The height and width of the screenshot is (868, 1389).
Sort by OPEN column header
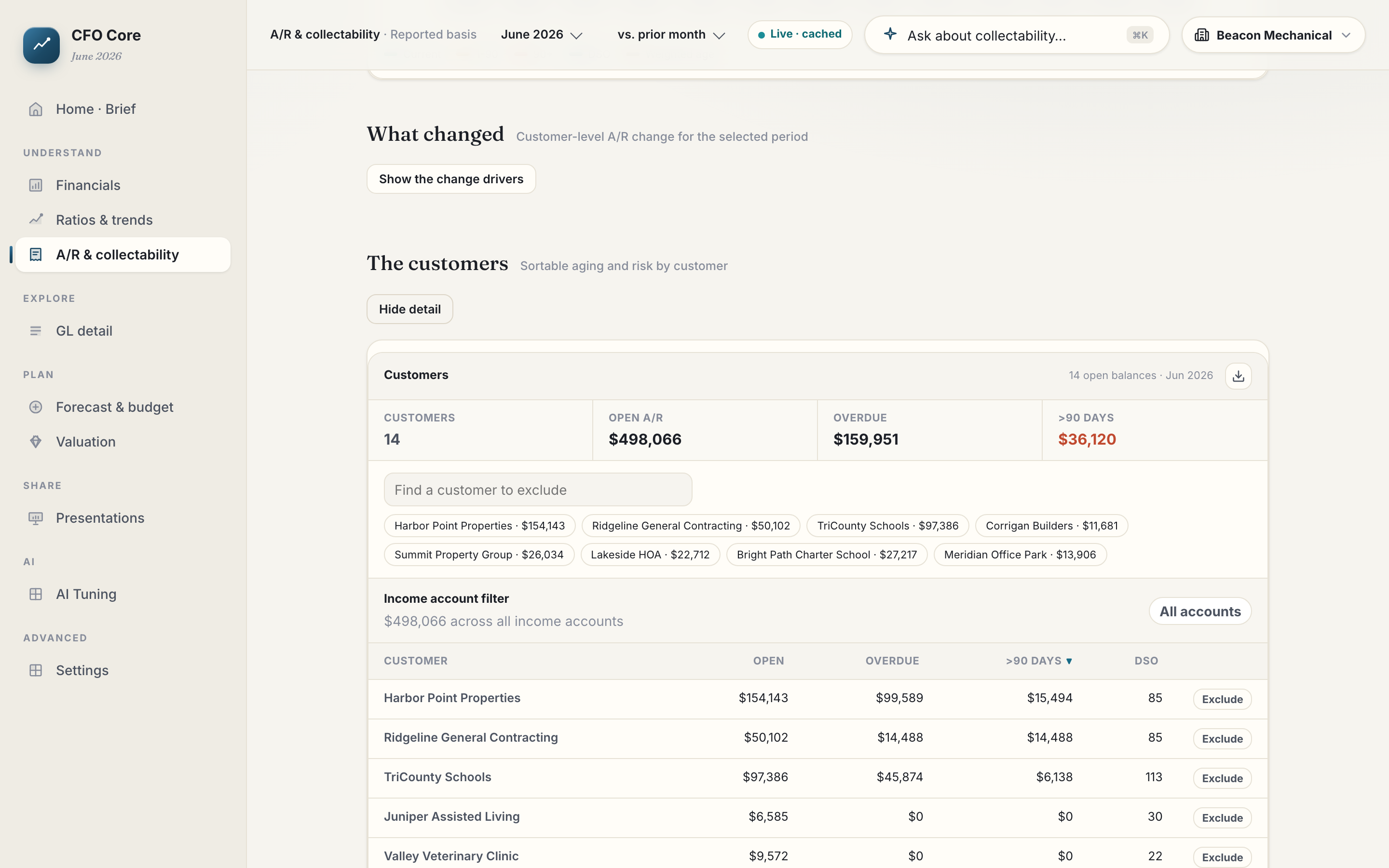pyautogui.click(x=769, y=661)
